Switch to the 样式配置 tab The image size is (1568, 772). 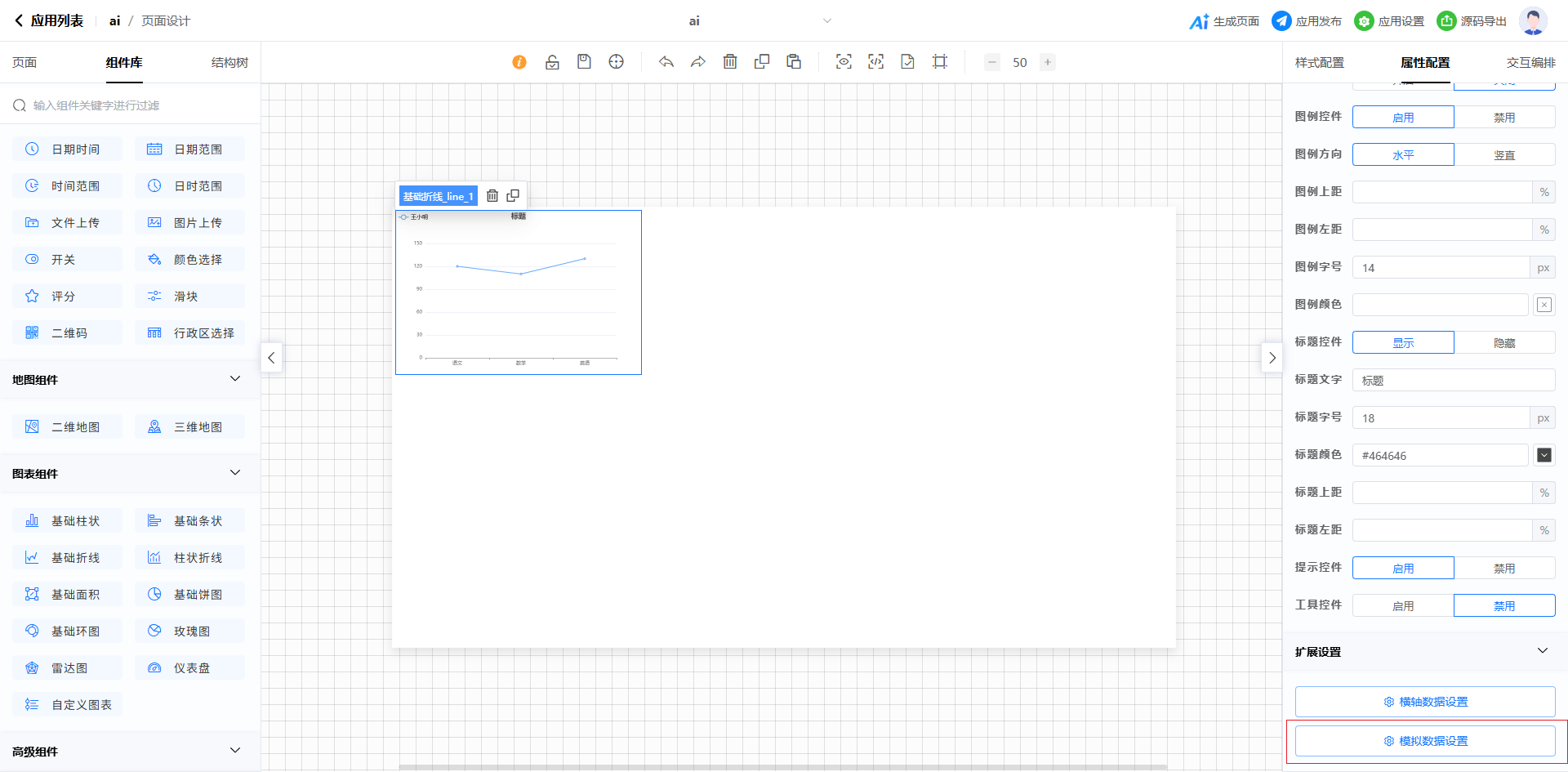point(1319,63)
